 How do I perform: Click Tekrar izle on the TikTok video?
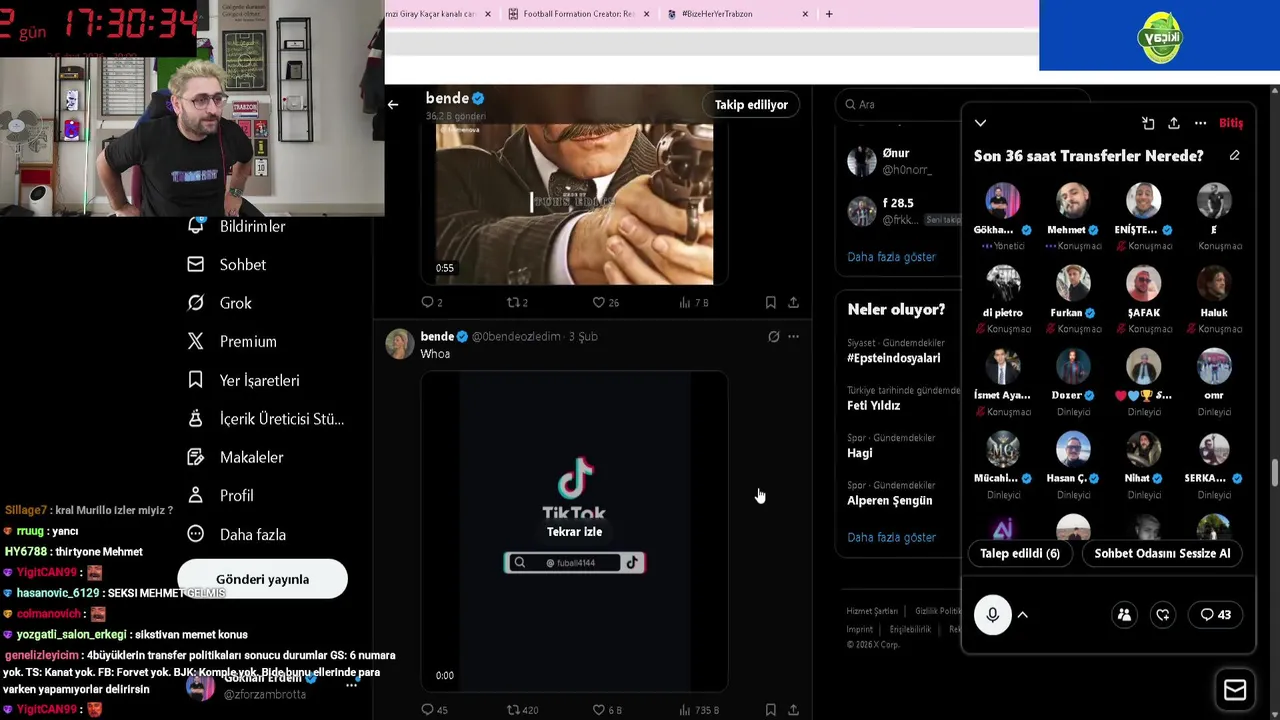574,532
